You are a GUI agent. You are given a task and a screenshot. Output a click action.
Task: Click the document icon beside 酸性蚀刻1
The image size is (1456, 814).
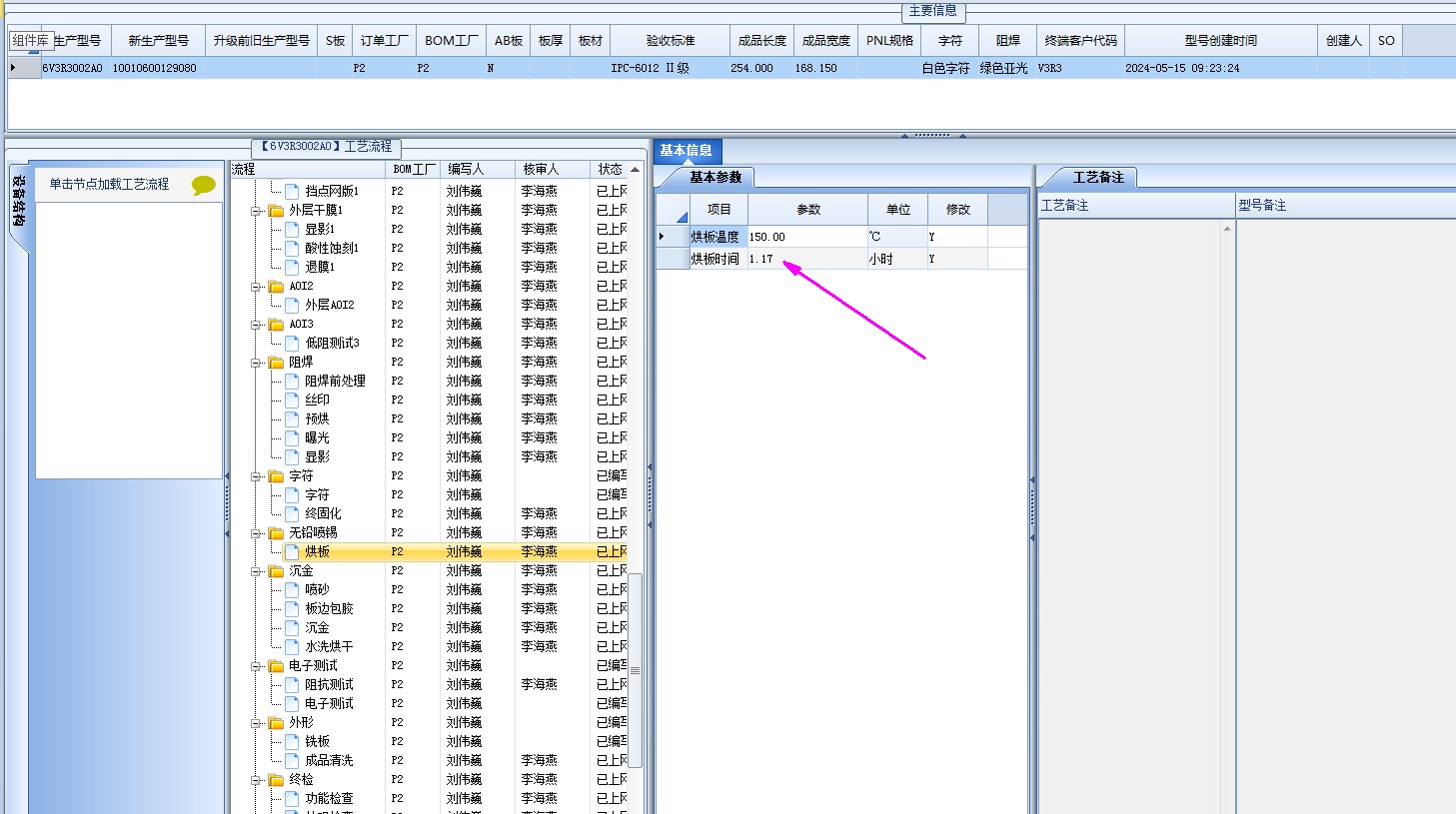pos(292,248)
